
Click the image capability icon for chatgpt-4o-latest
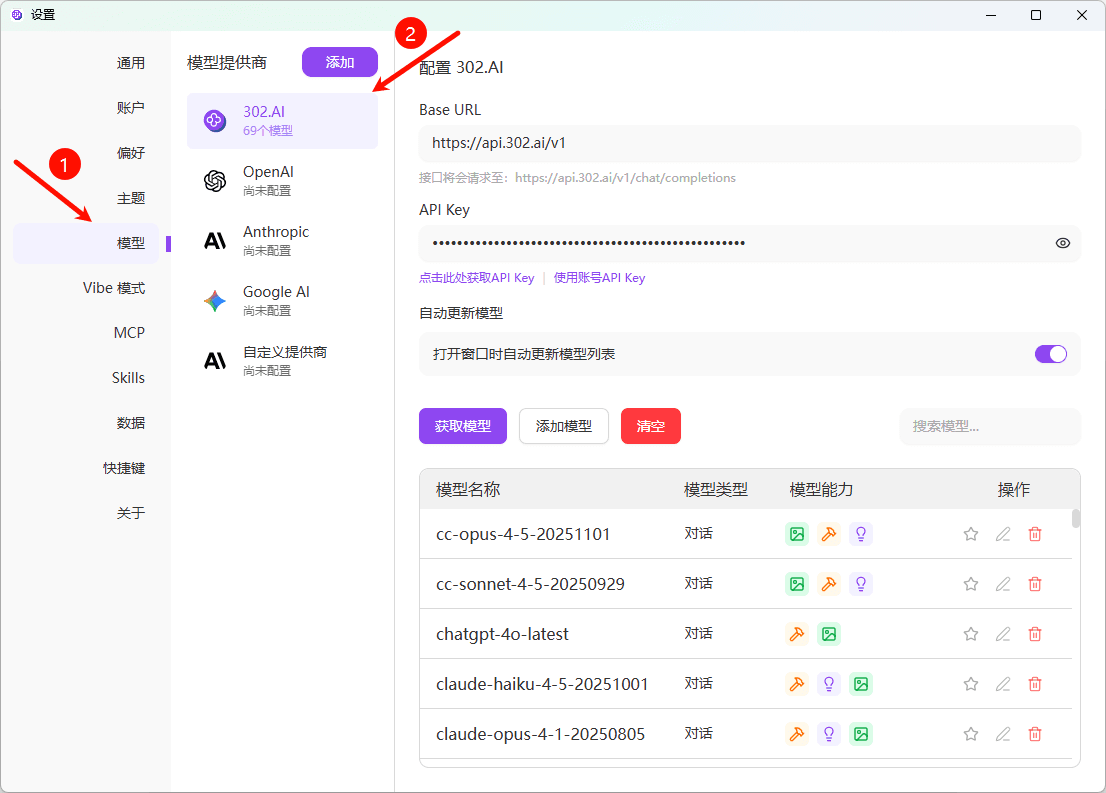829,634
